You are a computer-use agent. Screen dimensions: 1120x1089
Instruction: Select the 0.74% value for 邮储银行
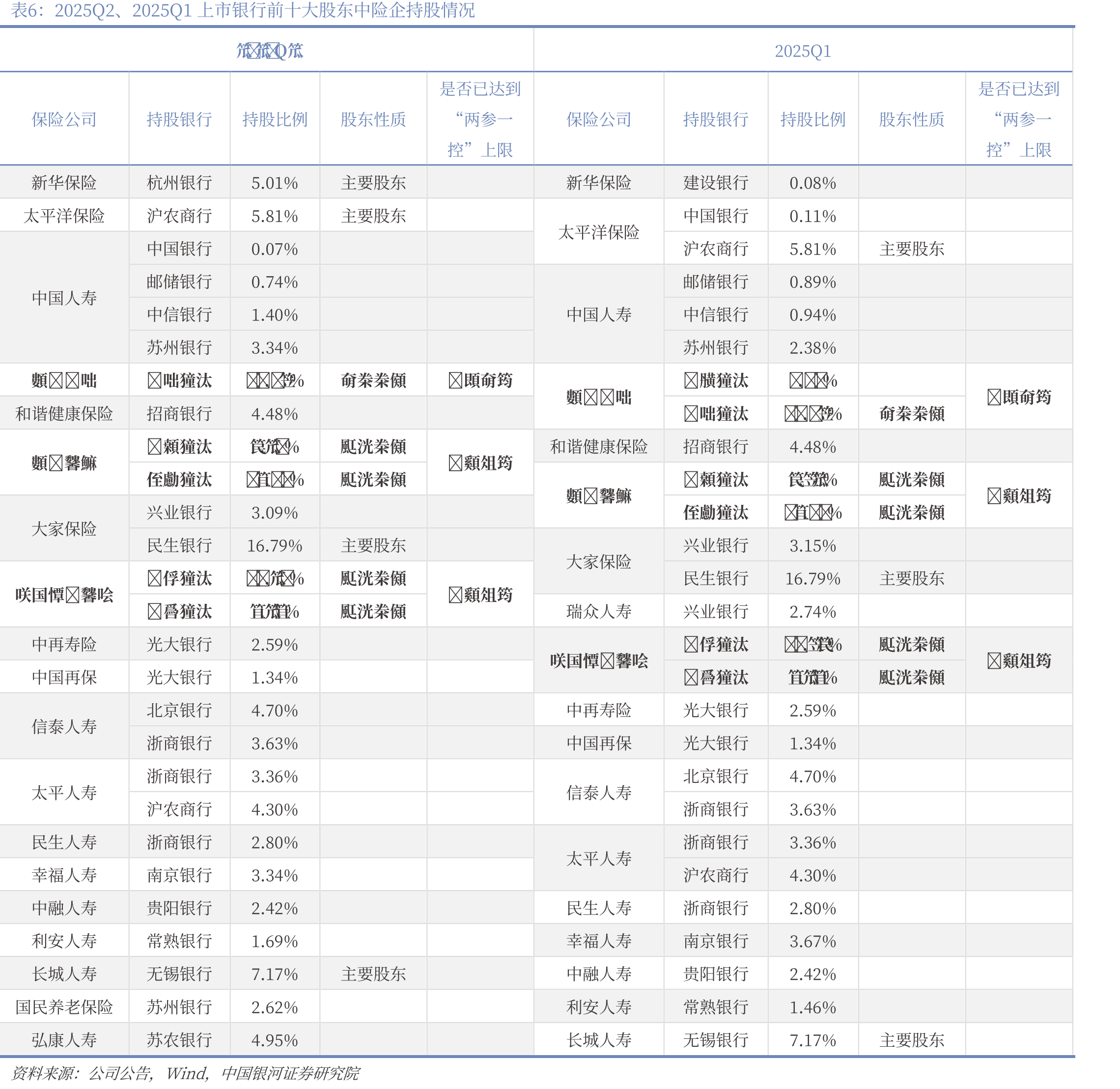pos(275,282)
